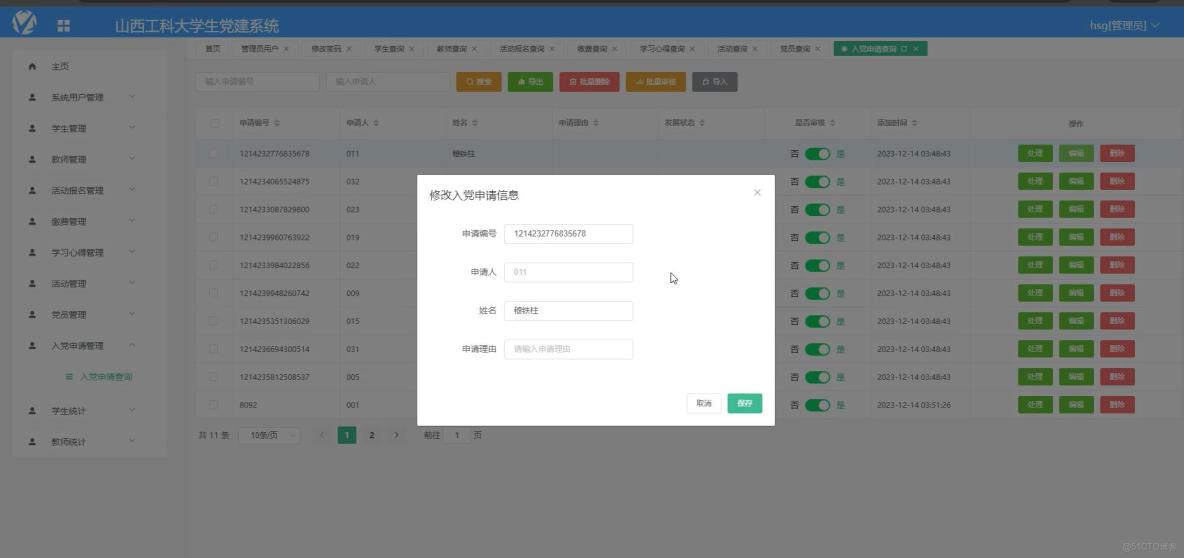Toggle 是否审核 switch for applicant 032 row
The image size is (1184, 558).
pos(817,182)
